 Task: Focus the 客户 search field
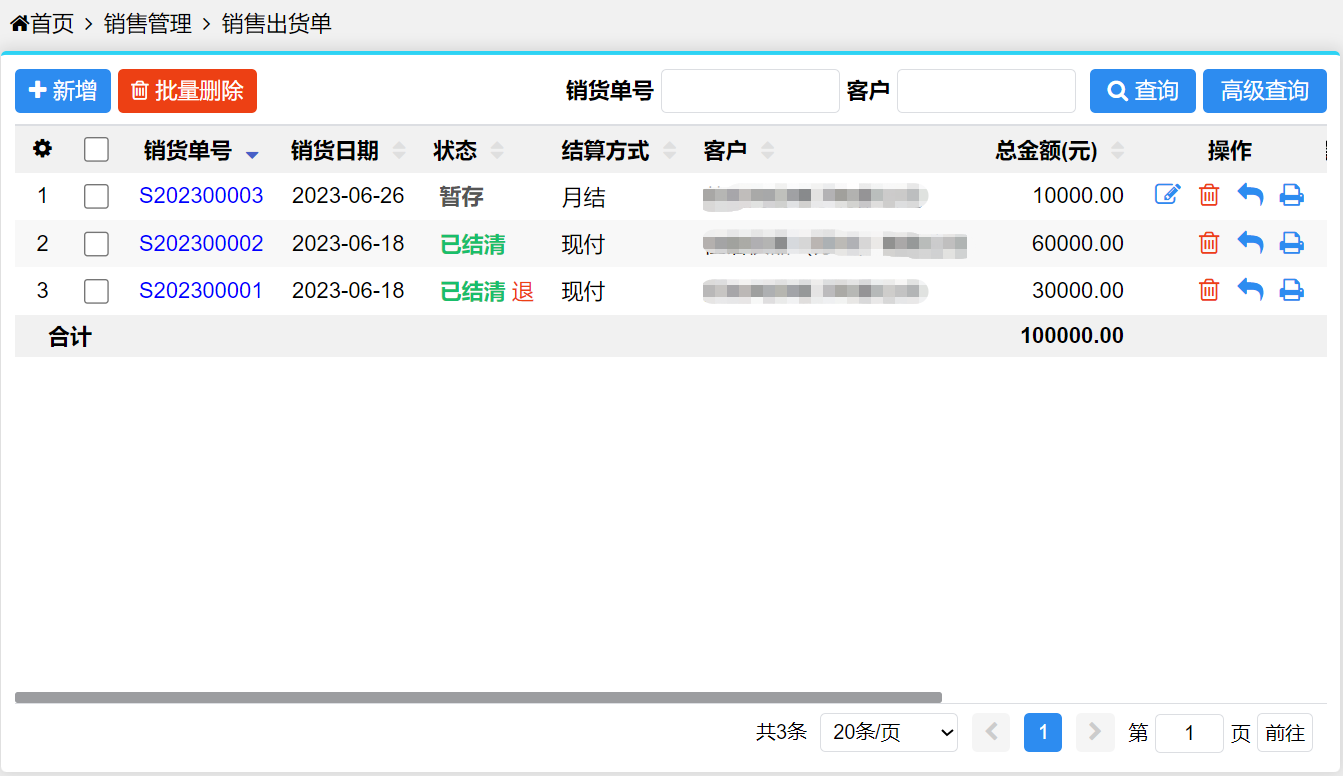click(x=986, y=91)
